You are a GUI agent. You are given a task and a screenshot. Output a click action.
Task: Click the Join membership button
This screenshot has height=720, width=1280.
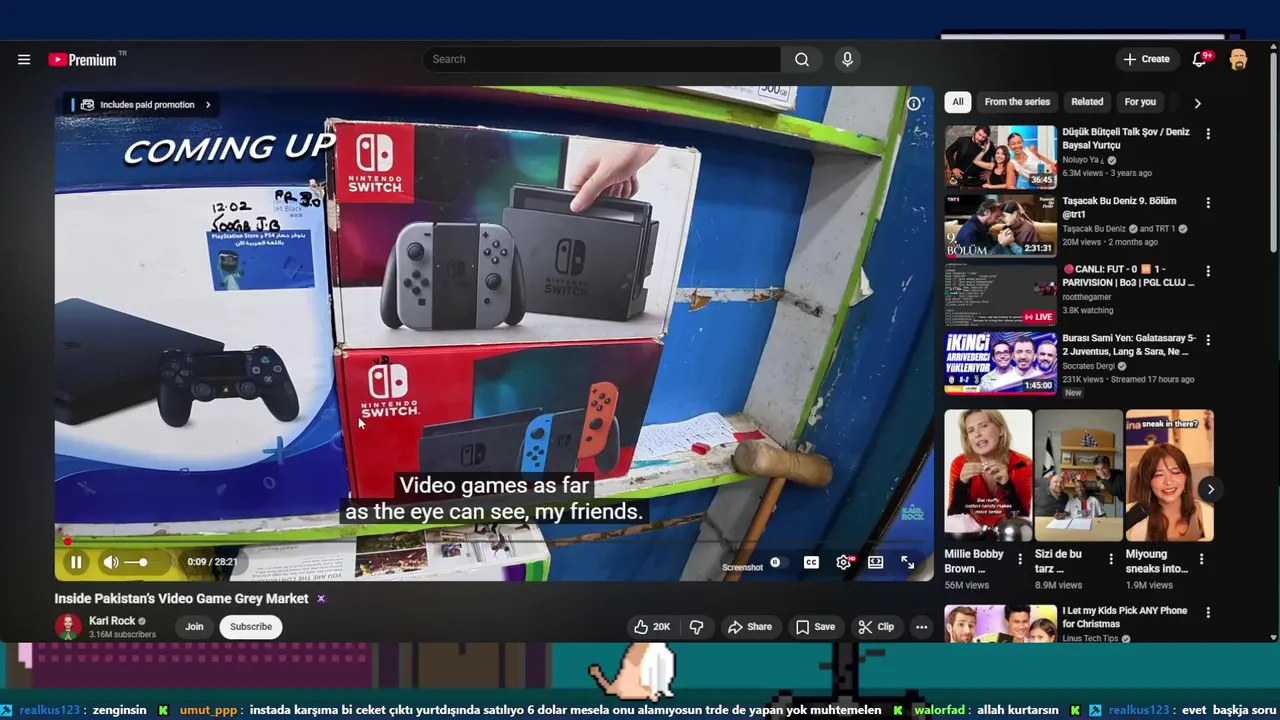coord(194,627)
